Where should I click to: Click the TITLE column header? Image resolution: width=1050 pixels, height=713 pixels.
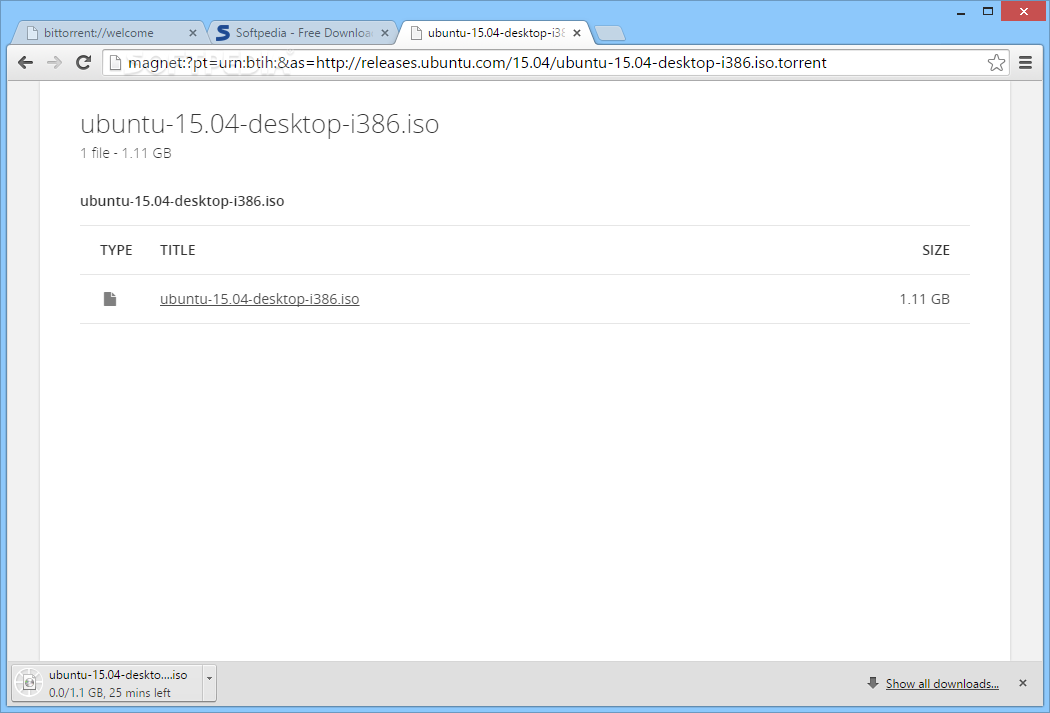177,250
